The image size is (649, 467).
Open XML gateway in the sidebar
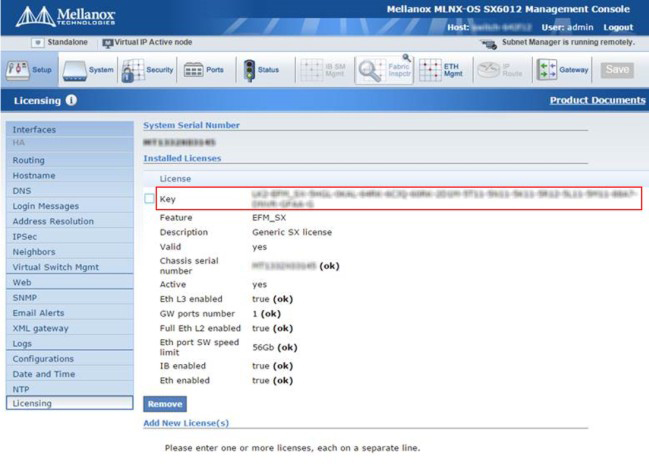pyautogui.click(x=70, y=328)
